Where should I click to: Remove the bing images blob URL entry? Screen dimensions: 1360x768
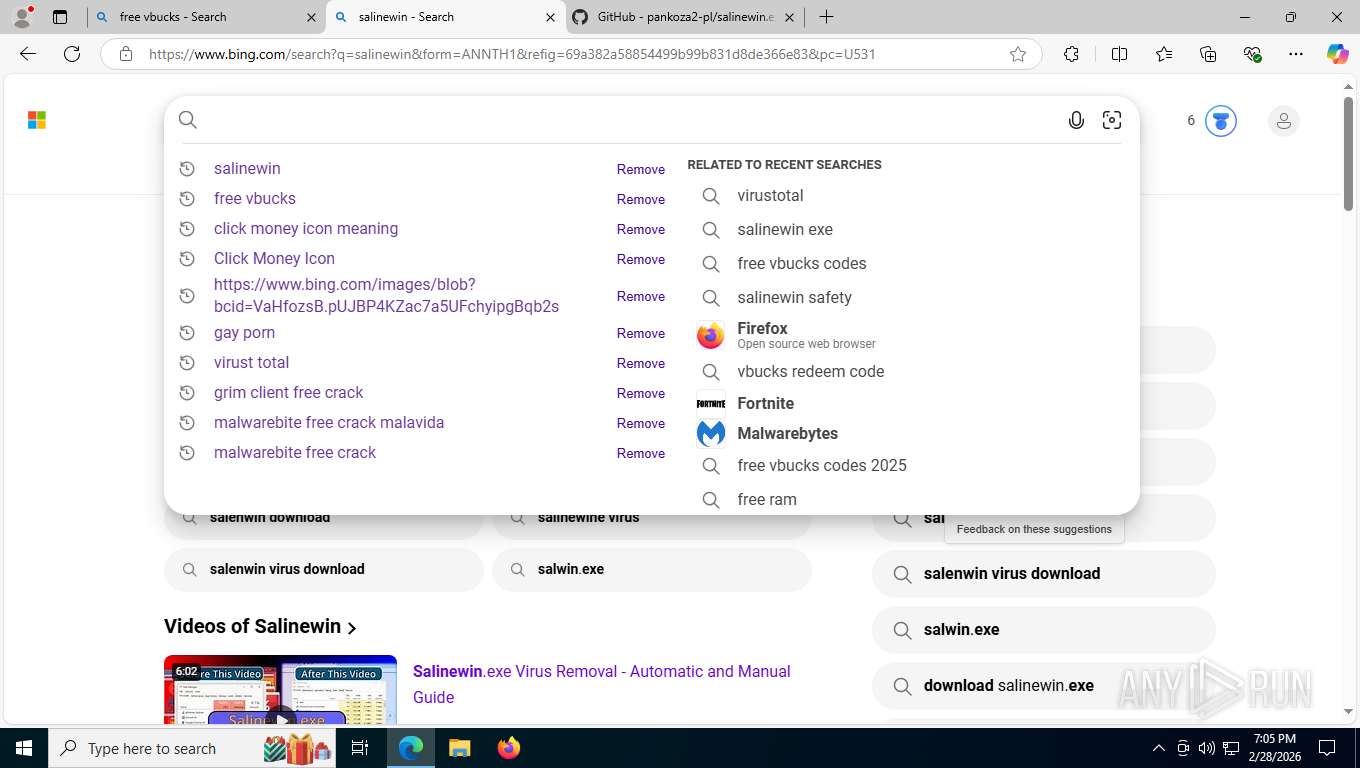(641, 297)
